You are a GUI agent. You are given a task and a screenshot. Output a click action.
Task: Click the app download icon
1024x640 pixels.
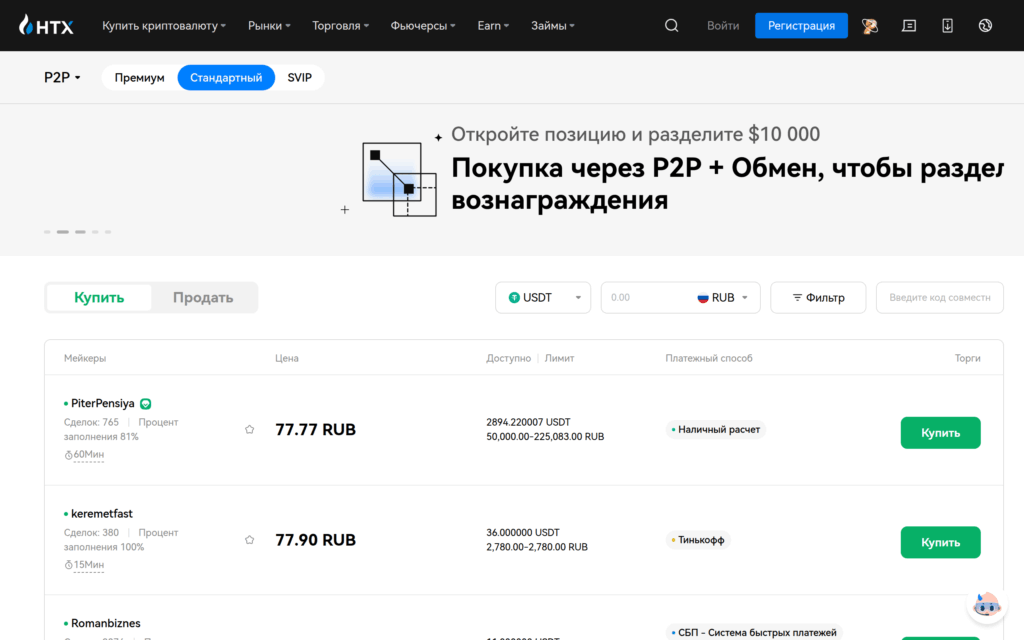pos(947,25)
